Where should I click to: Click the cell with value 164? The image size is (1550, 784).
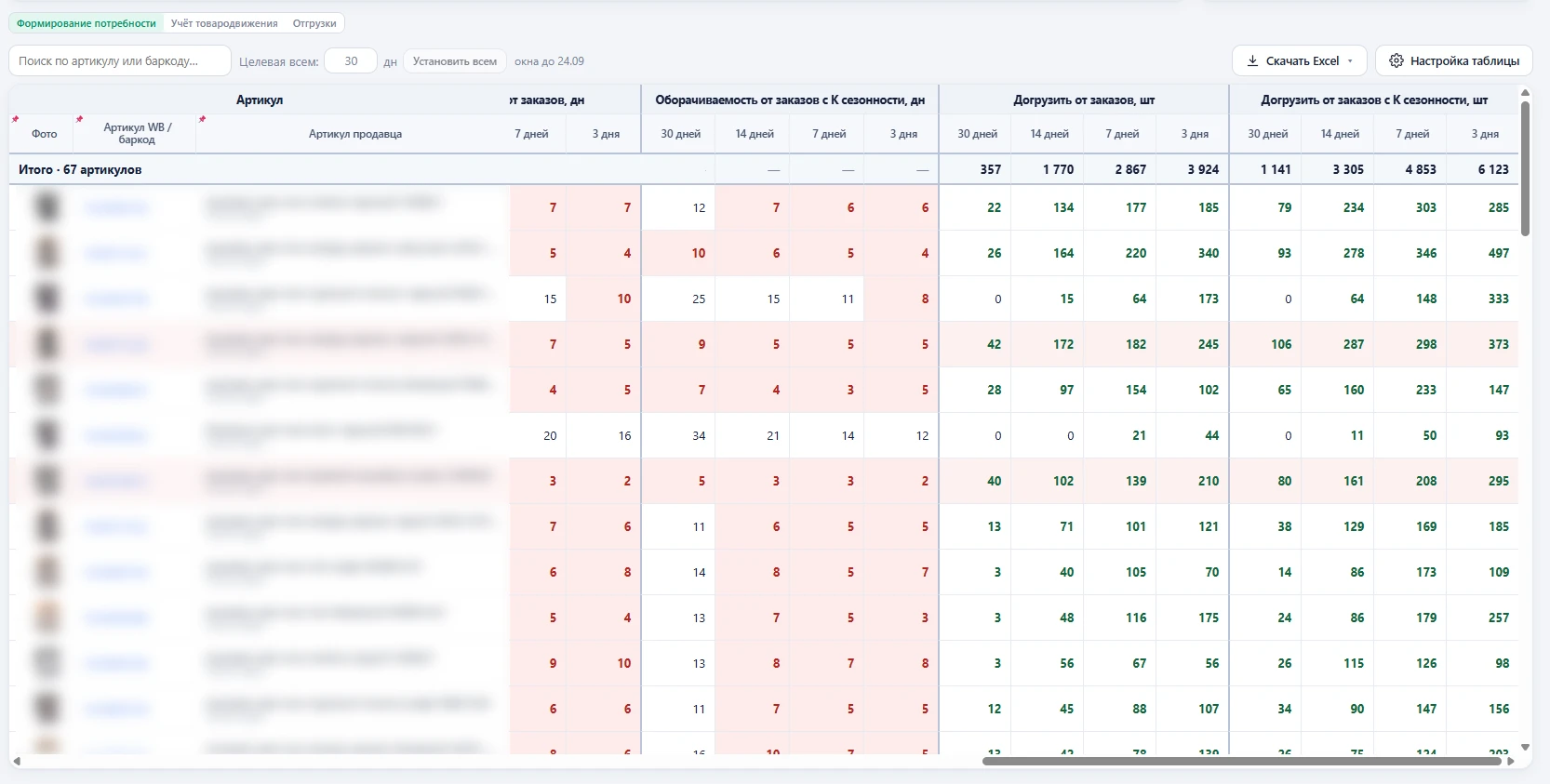[x=1048, y=253]
